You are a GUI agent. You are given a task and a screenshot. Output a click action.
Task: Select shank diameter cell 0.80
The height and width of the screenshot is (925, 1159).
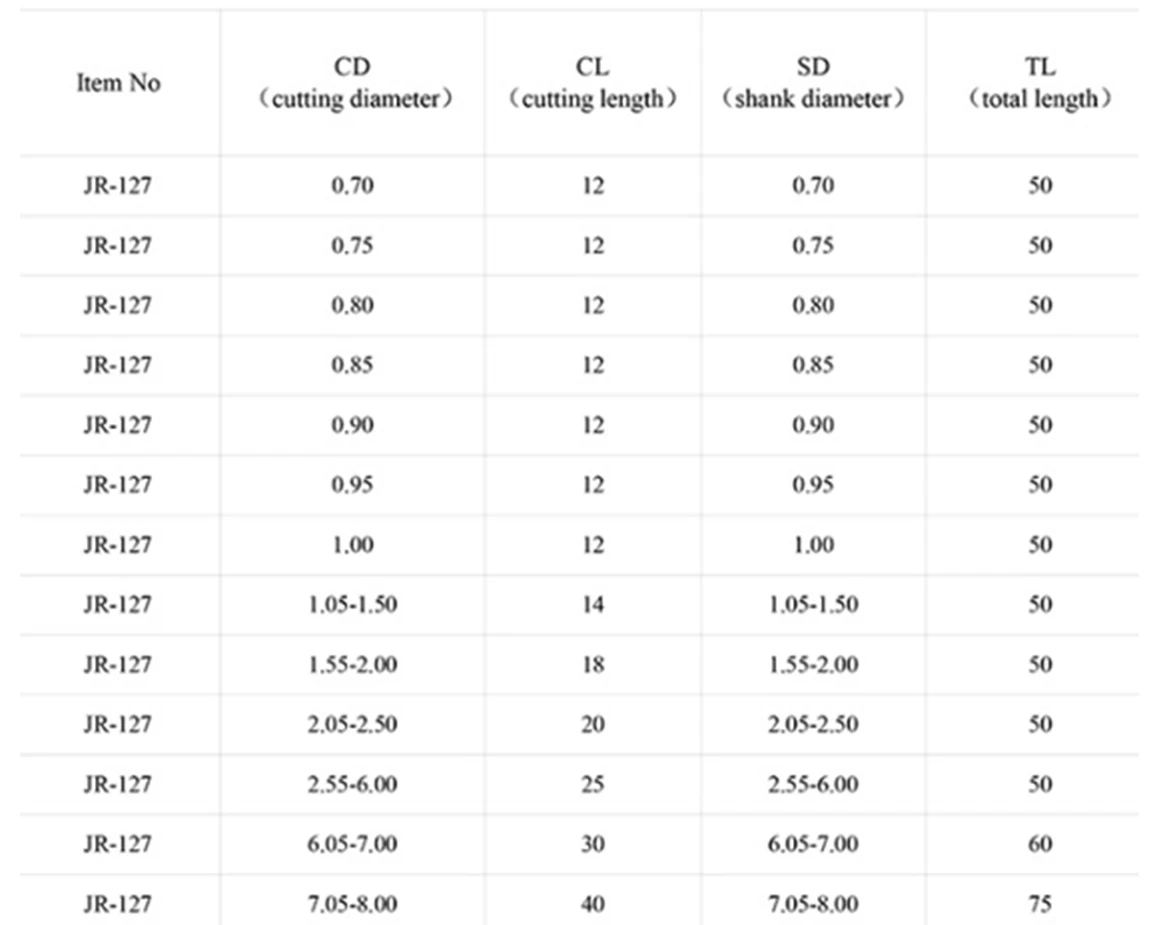813,305
